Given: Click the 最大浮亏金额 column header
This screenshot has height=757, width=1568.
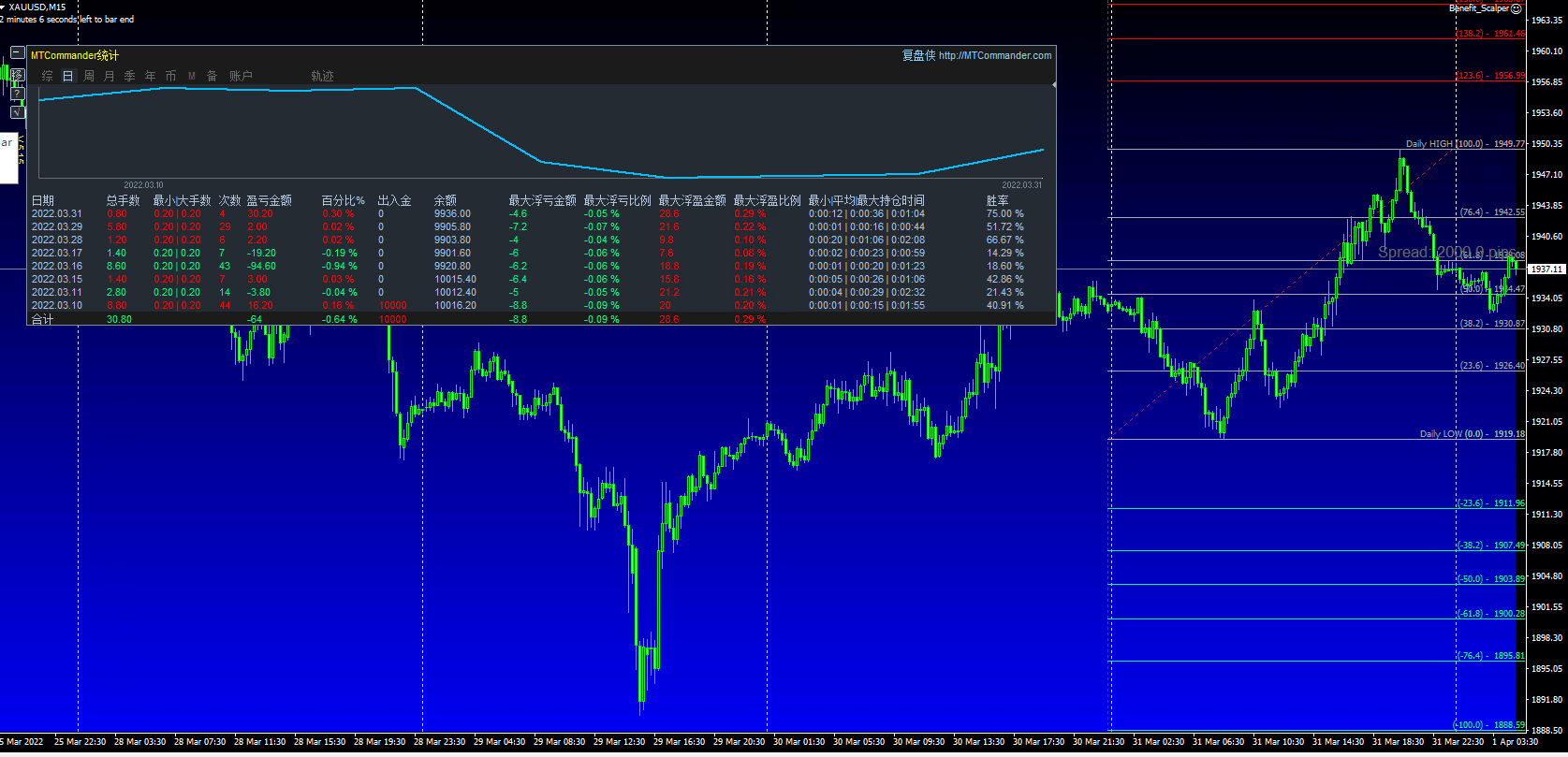Looking at the screenshot, I should pyautogui.click(x=543, y=200).
